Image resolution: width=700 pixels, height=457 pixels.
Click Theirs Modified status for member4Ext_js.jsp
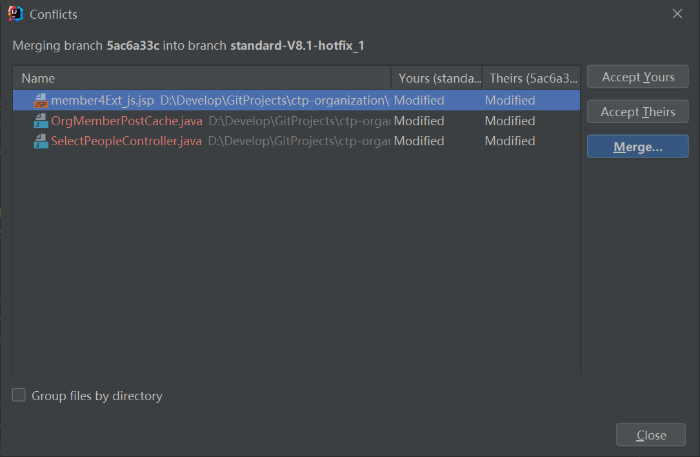click(510, 101)
